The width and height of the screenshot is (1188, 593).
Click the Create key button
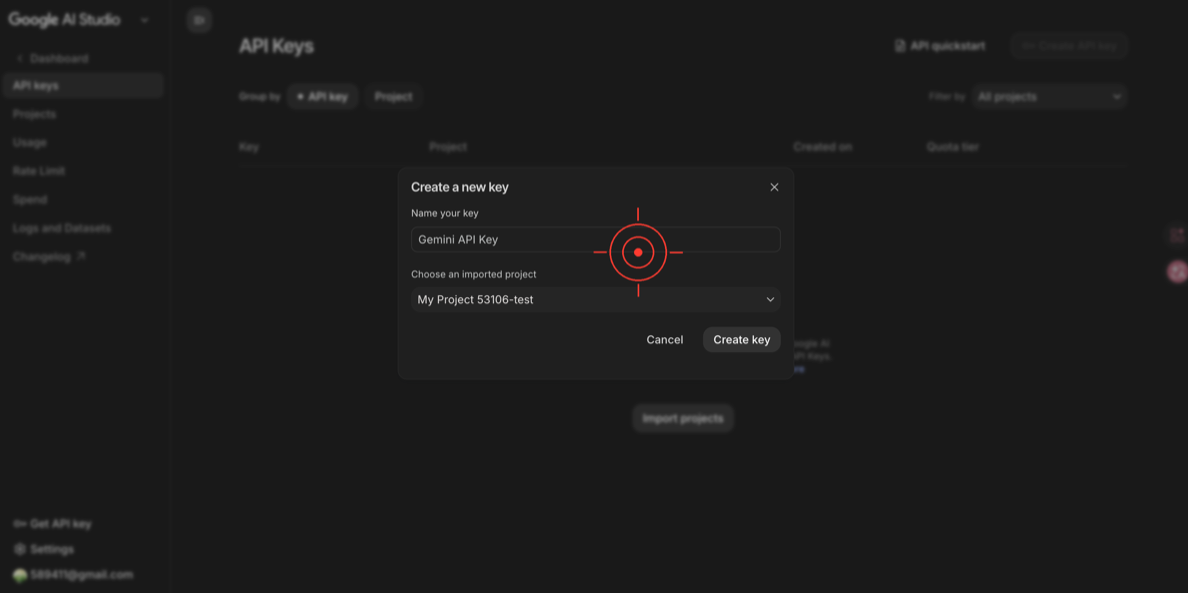(741, 339)
